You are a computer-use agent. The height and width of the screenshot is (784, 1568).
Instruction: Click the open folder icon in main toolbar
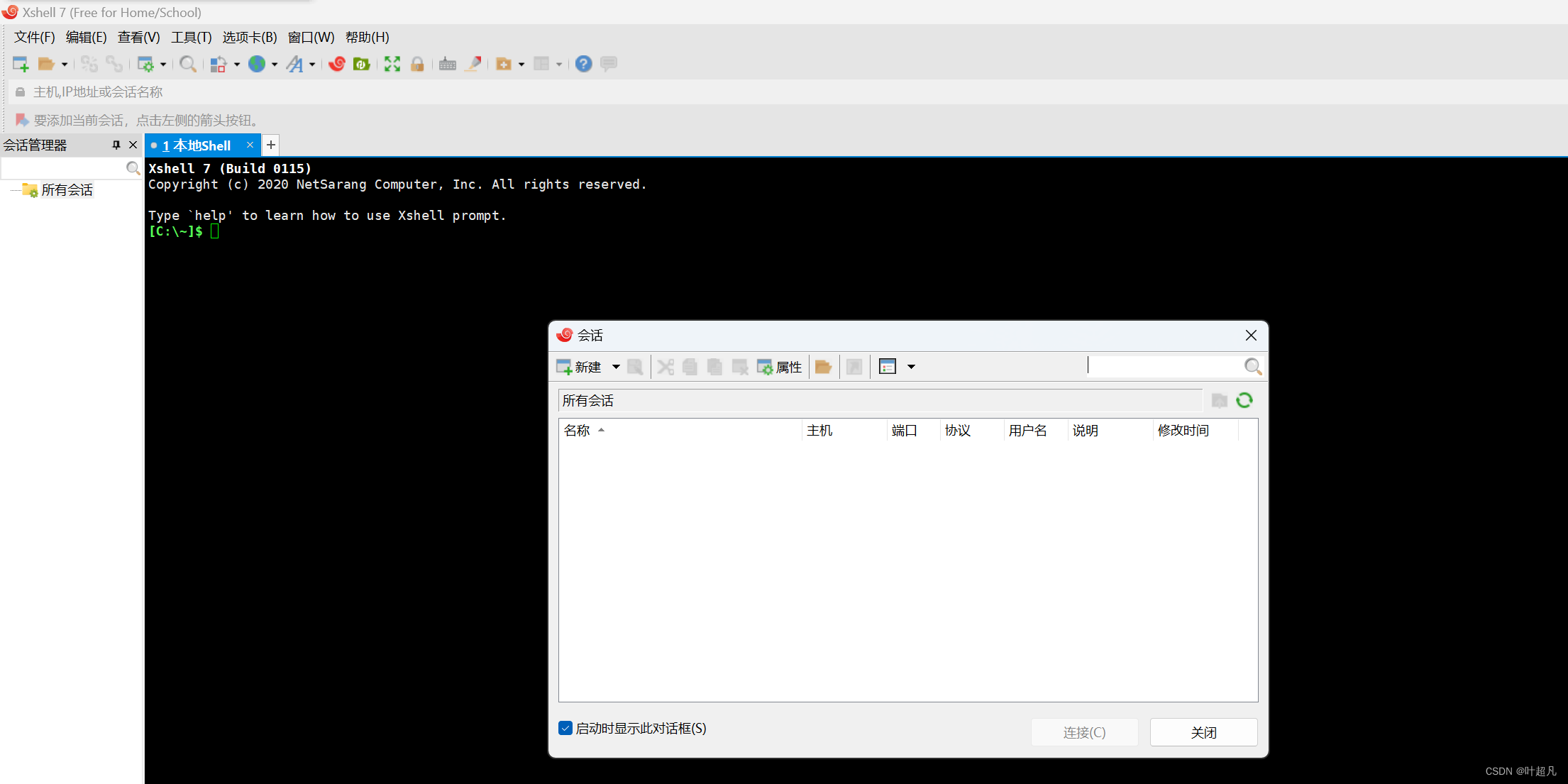pos(46,64)
